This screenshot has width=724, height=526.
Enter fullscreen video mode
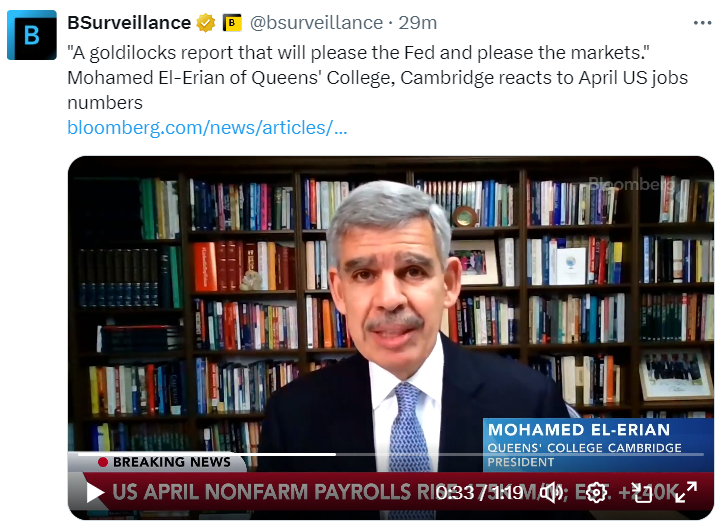685,492
